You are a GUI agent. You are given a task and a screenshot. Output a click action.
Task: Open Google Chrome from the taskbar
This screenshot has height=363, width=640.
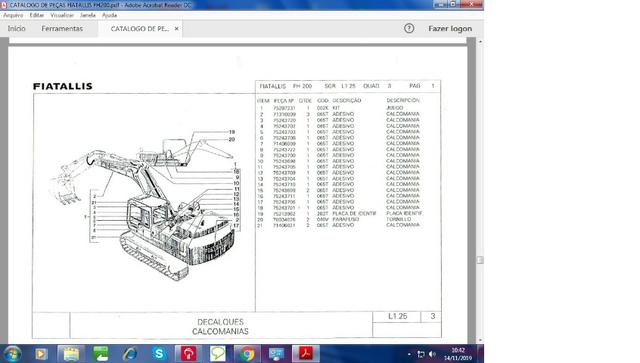(247, 354)
